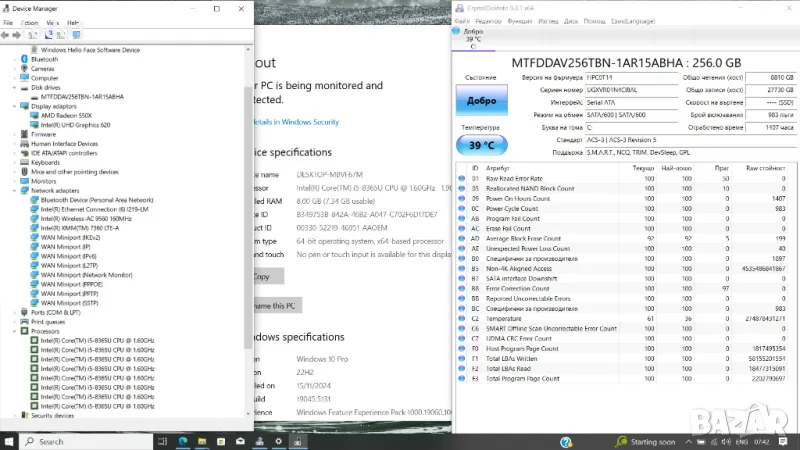Click the 39 °C temperature indicator
800x450 pixels.
click(x=481, y=145)
